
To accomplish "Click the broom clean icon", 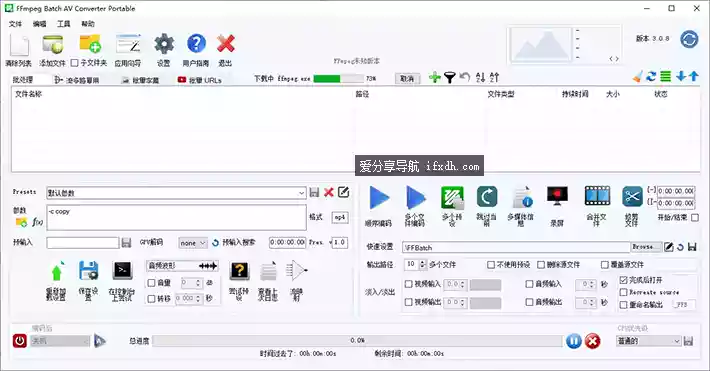I will [638, 77].
